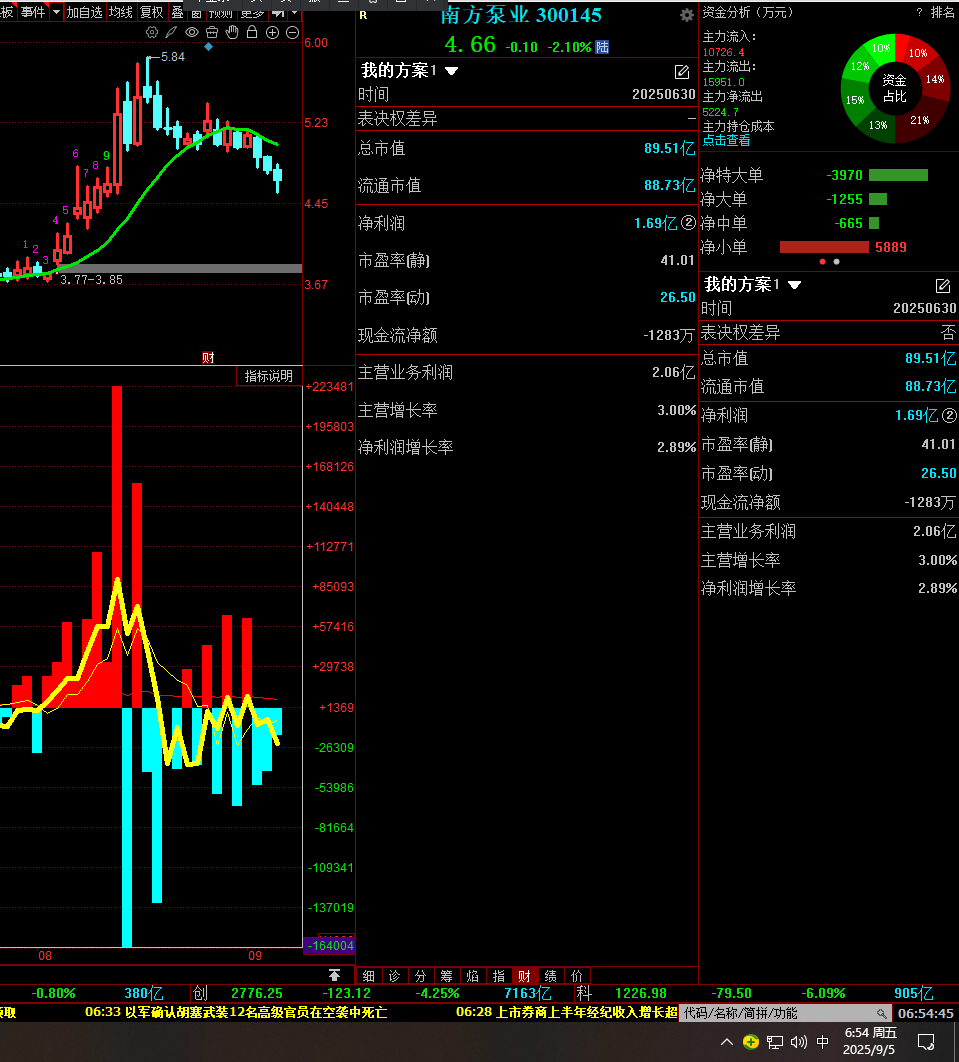Switch to 诊 tab at bottom
The height and width of the screenshot is (1062, 959).
click(395, 976)
